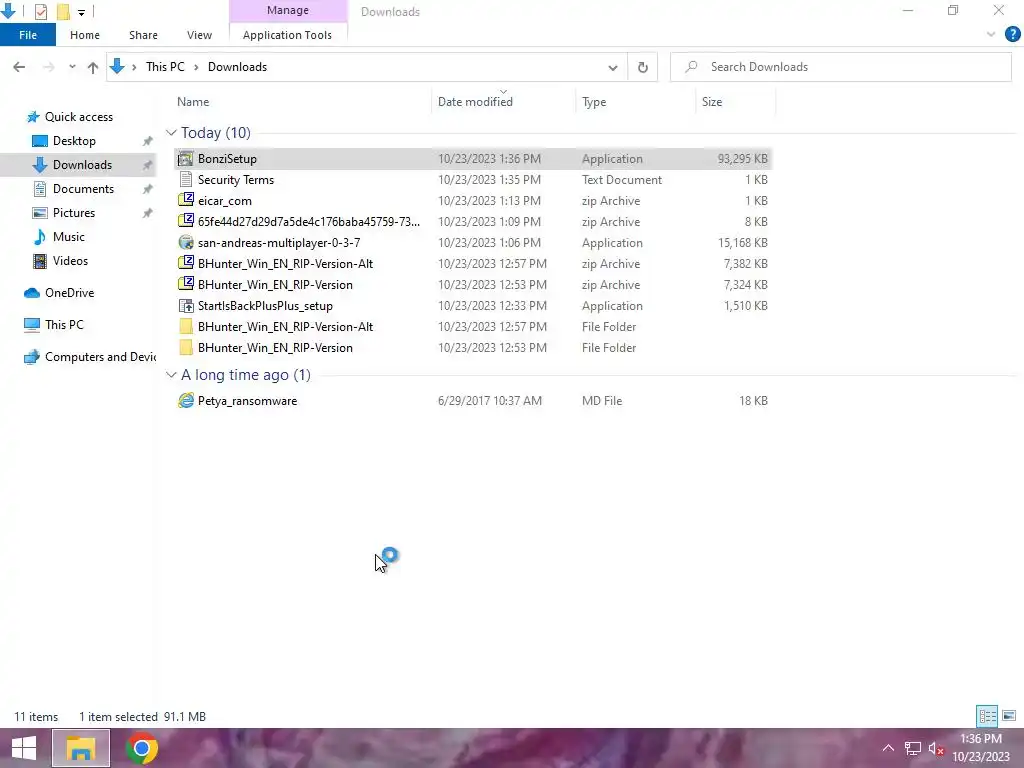Viewport: 1024px width, 768px height.
Task: Refresh the Downloads folder view
Action: click(643, 67)
